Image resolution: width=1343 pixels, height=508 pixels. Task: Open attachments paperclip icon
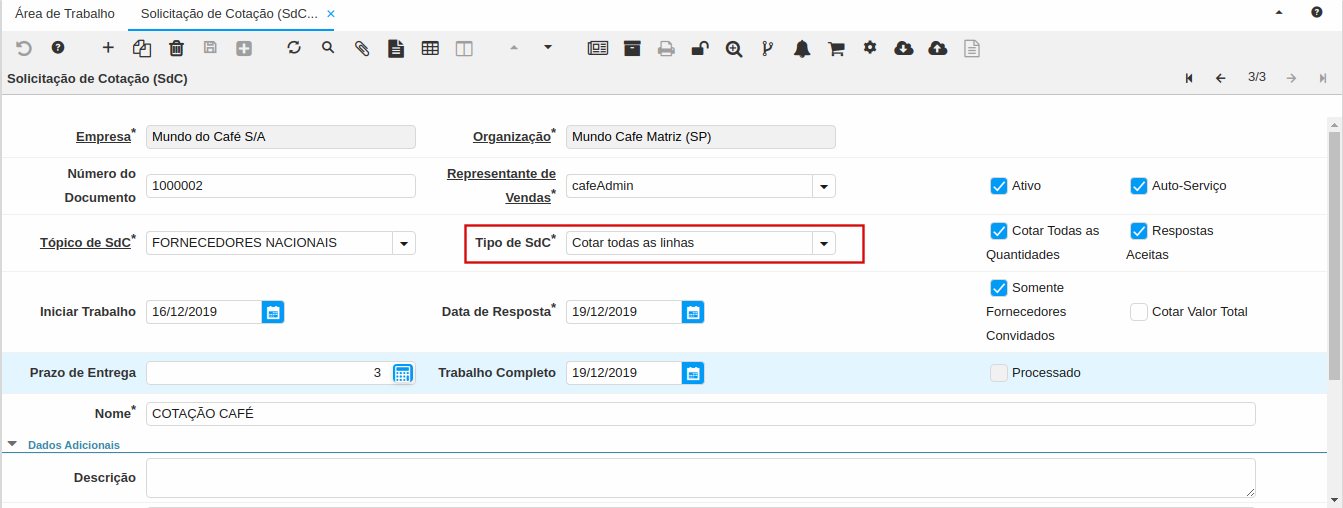pos(362,48)
